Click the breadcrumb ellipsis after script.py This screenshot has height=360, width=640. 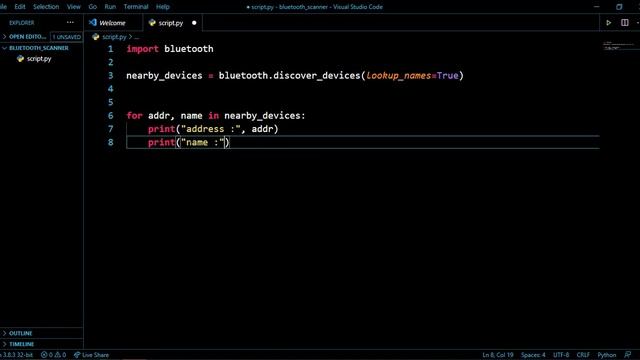point(136,37)
